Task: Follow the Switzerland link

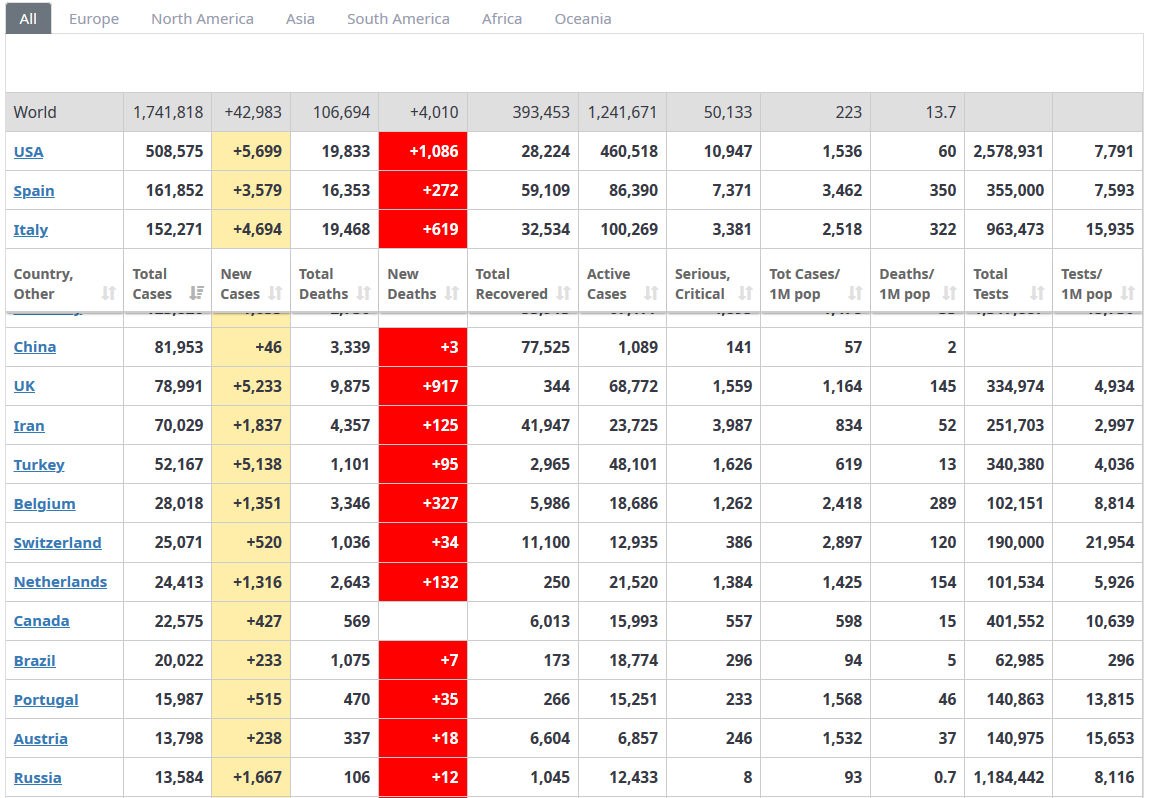Action: 58,543
